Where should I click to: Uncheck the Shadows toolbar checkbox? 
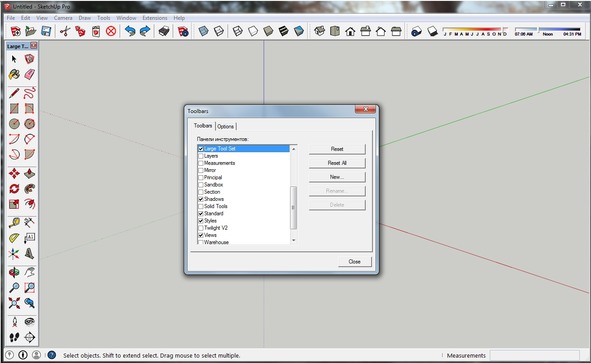click(x=201, y=199)
